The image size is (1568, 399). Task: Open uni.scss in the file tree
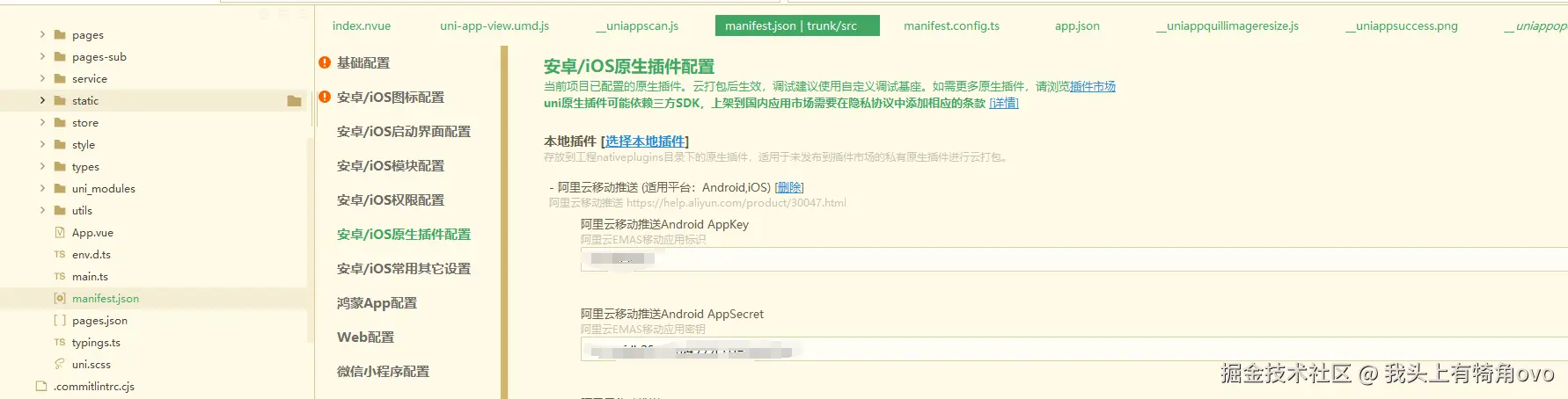click(x=92, y=364)
